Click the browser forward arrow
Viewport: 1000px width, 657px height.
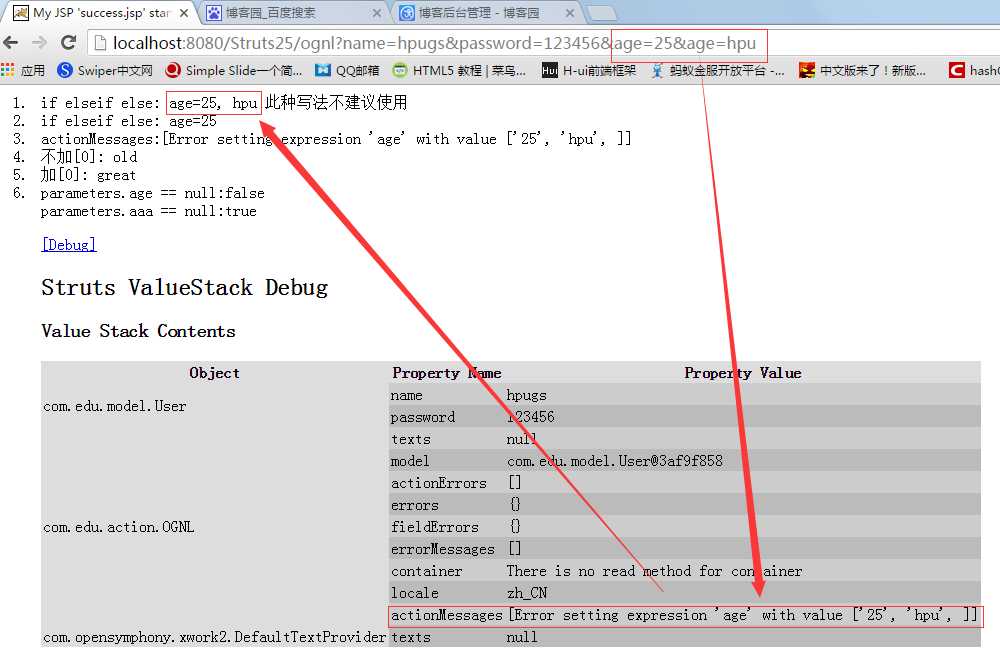click(x=40, y=43)
